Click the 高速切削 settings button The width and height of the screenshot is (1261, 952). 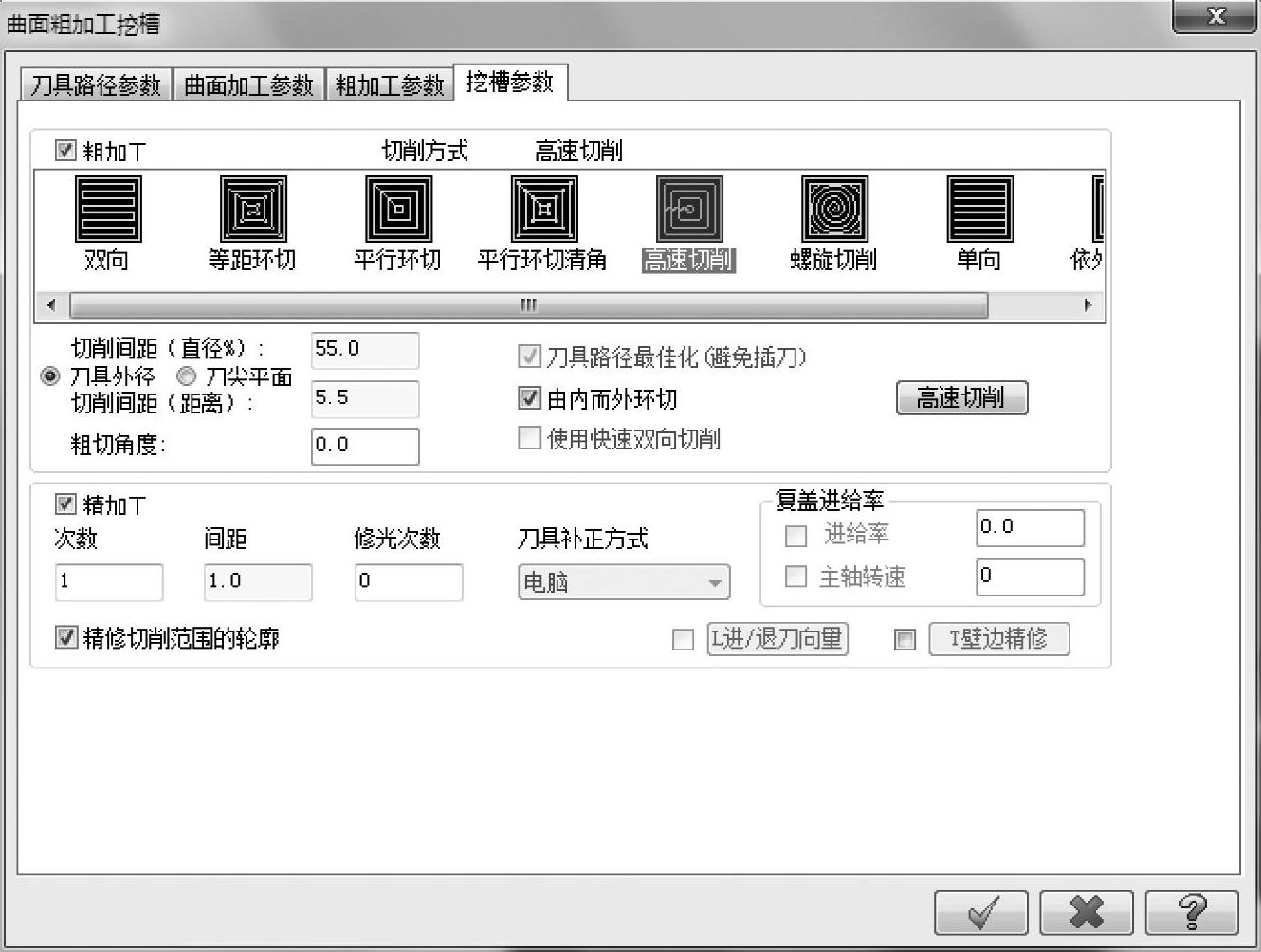click(961, 397)
